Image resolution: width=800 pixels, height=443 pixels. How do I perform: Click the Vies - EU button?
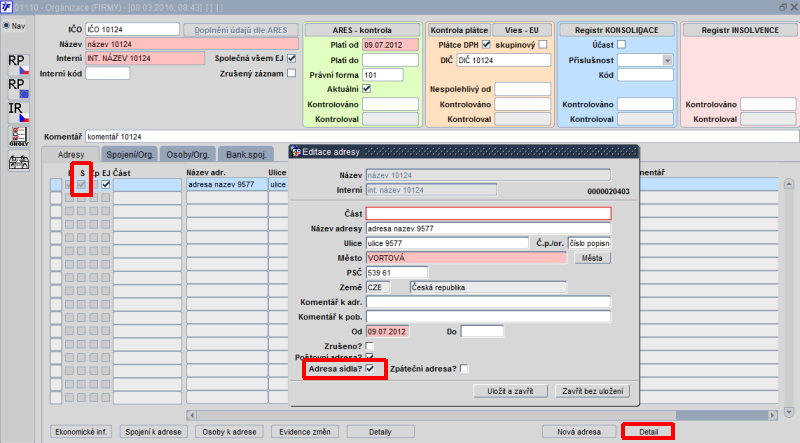click(x=521, y=30)
